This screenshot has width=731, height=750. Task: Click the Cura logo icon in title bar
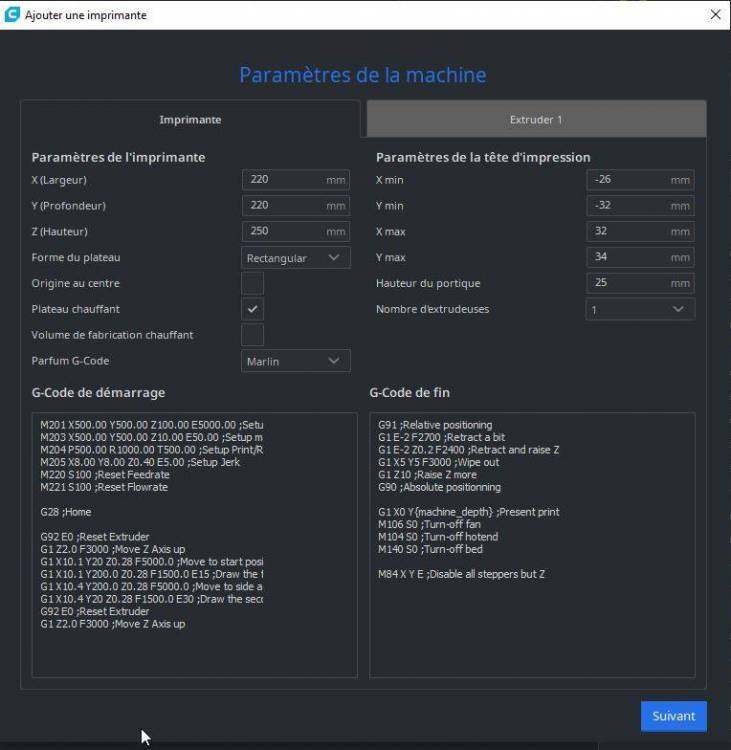pos(12,14)
